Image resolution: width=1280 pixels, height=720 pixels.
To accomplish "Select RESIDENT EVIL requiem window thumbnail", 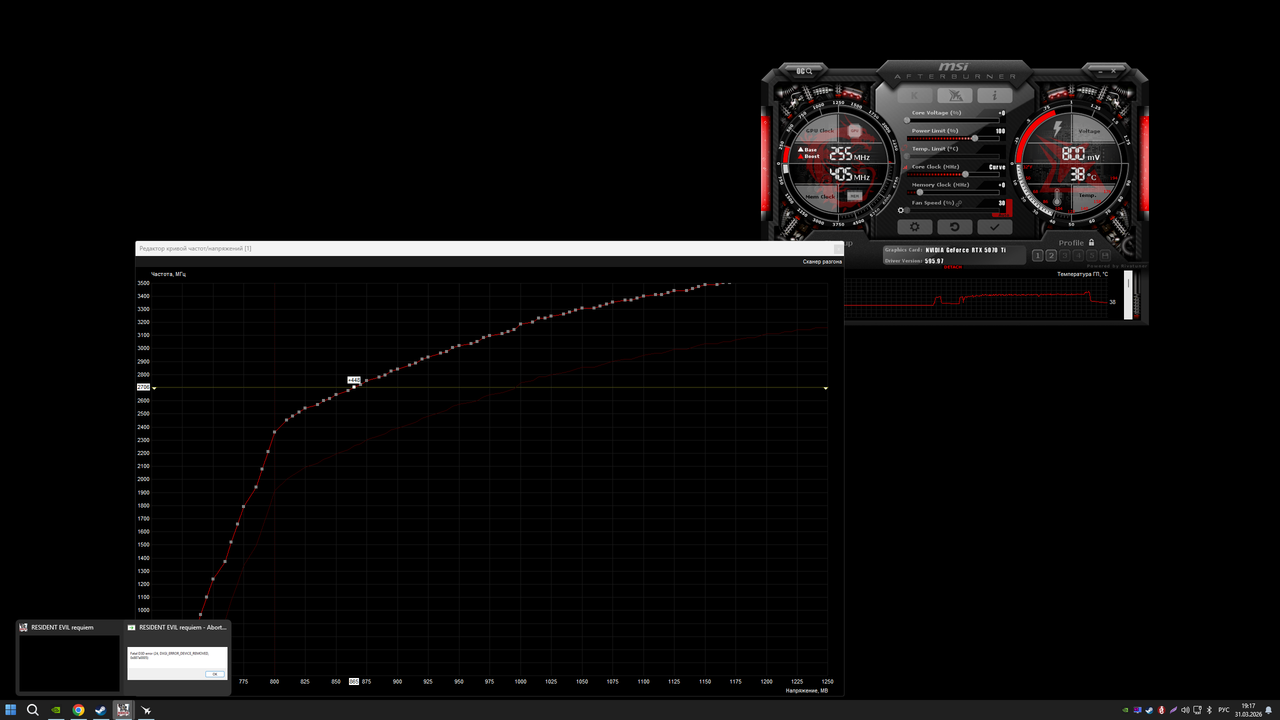I will pos(69,657).
